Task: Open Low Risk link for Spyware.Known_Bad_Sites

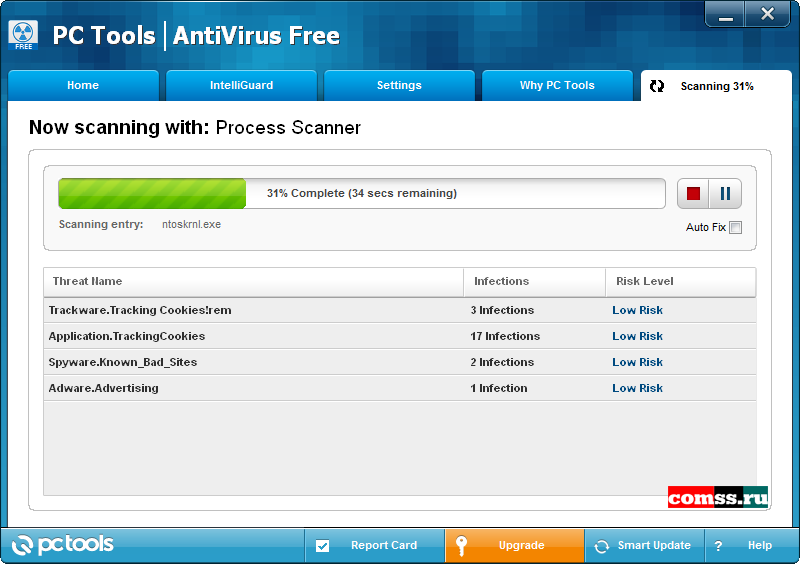Action: point(637,362)
